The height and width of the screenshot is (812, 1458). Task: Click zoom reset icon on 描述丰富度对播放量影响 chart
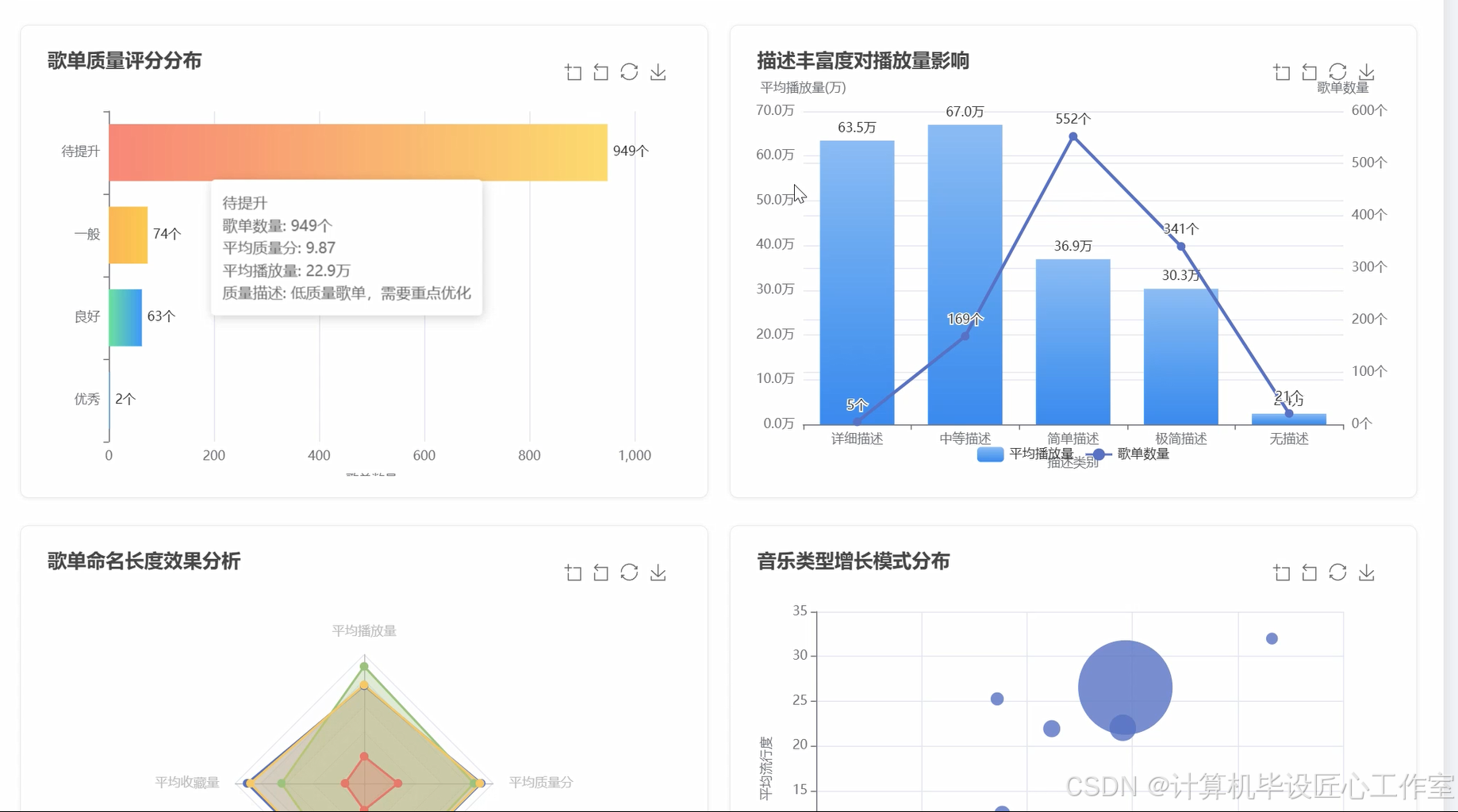[x=1309, y=71]
